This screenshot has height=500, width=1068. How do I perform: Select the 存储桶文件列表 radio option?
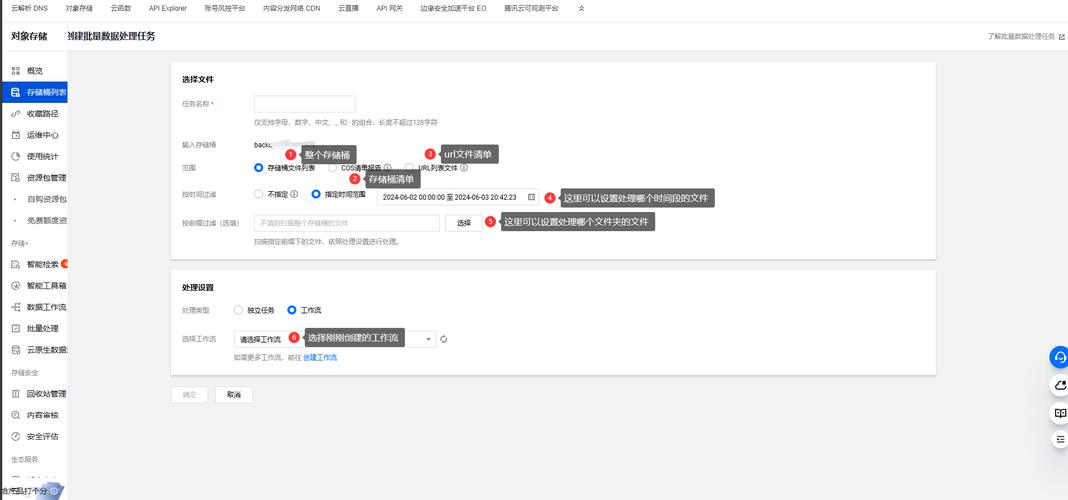tap(259, 168)
